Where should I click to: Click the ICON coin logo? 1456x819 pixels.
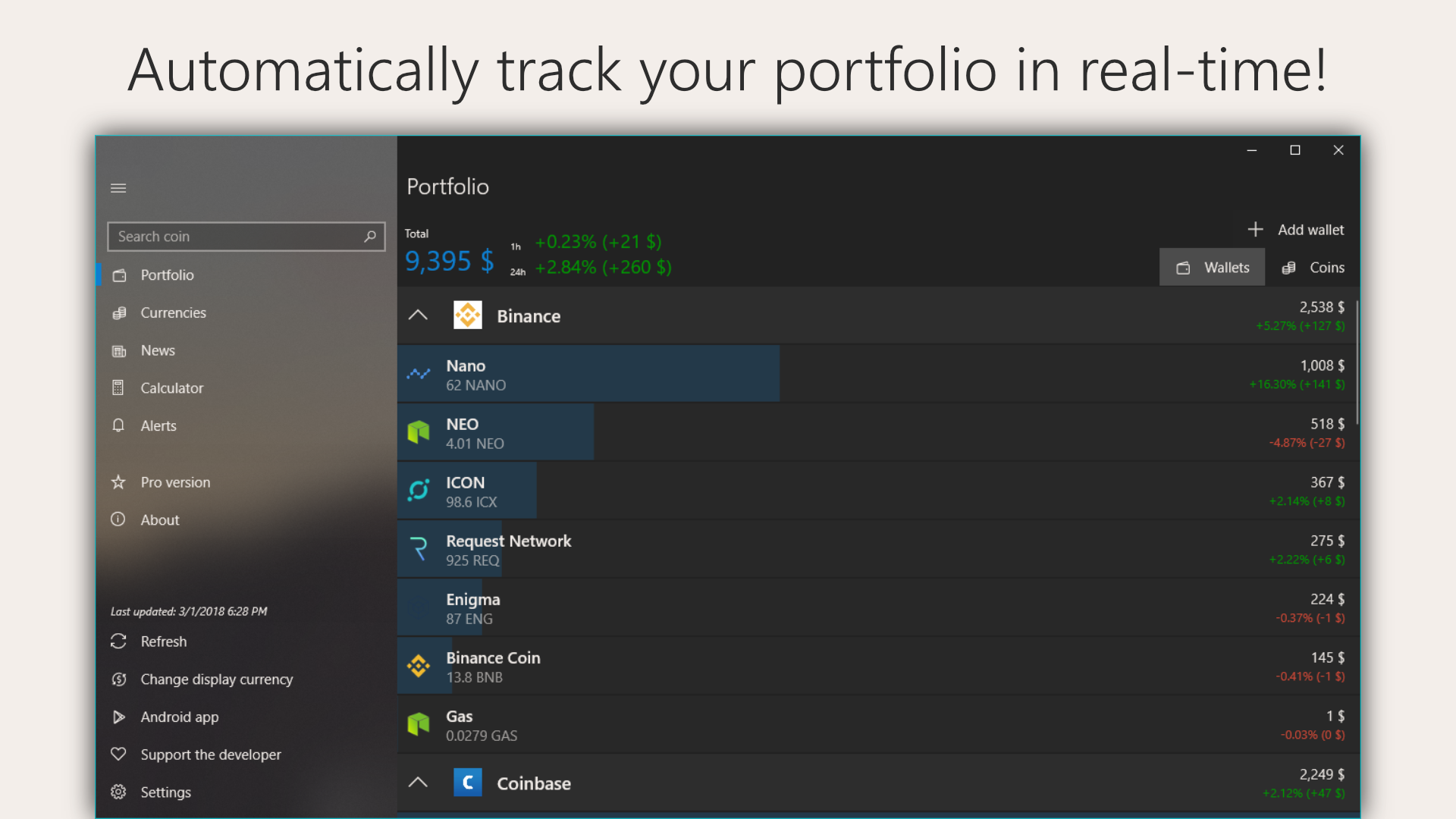[419, 491]
